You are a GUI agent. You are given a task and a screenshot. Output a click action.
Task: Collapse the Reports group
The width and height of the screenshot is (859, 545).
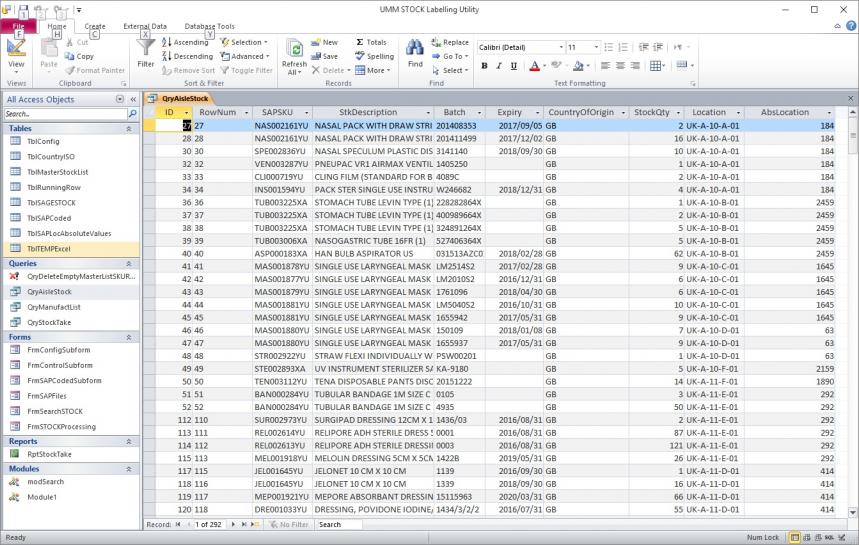click(x=129, y=441)
